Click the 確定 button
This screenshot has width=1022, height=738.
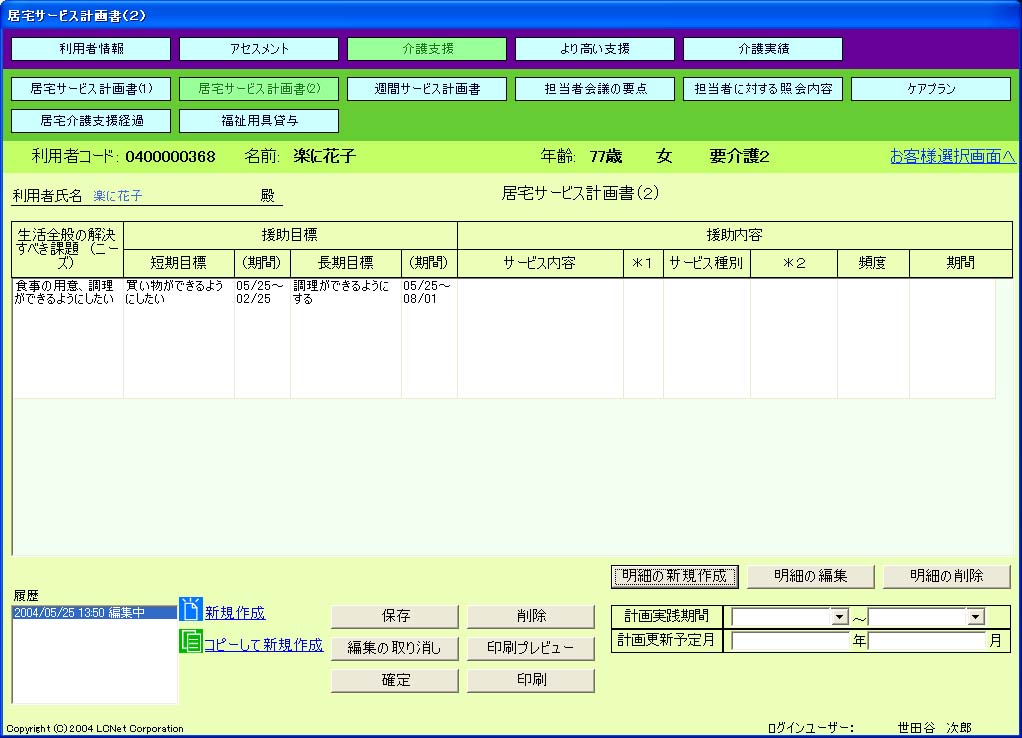point(395,680)
